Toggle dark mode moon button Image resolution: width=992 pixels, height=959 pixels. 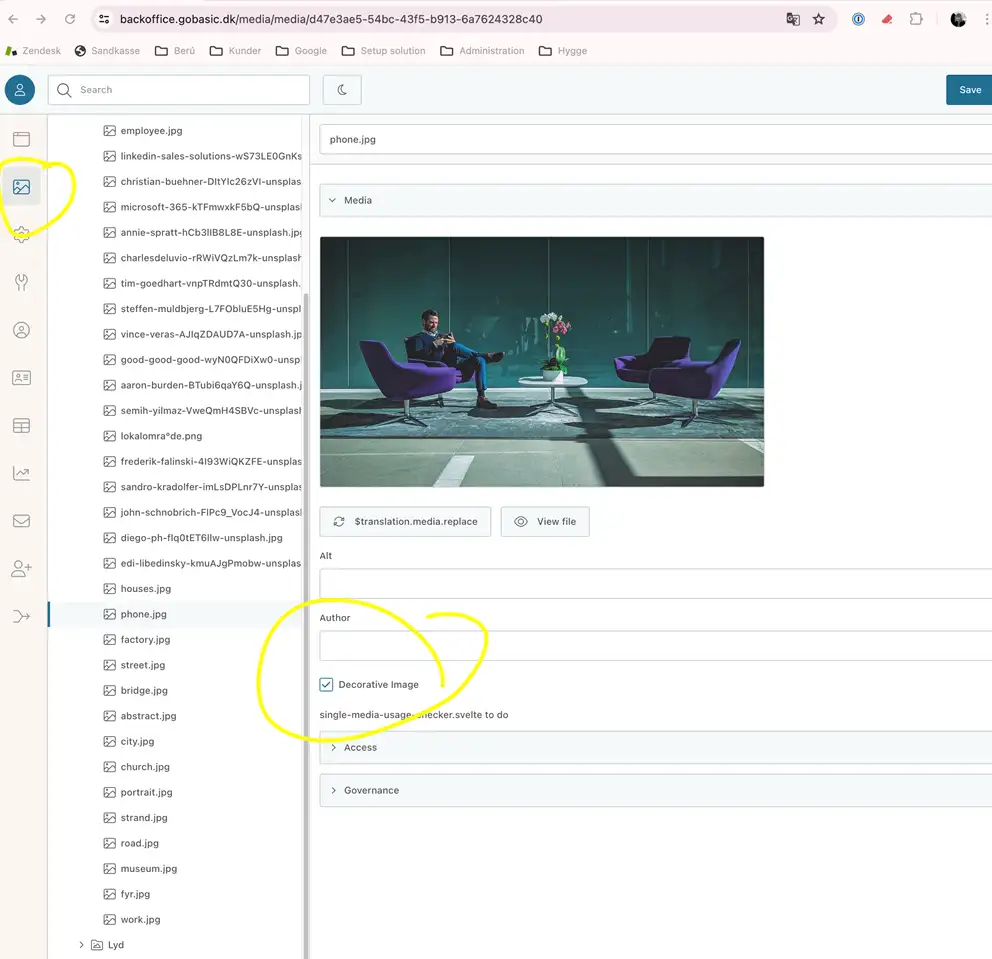pos(342,90)
